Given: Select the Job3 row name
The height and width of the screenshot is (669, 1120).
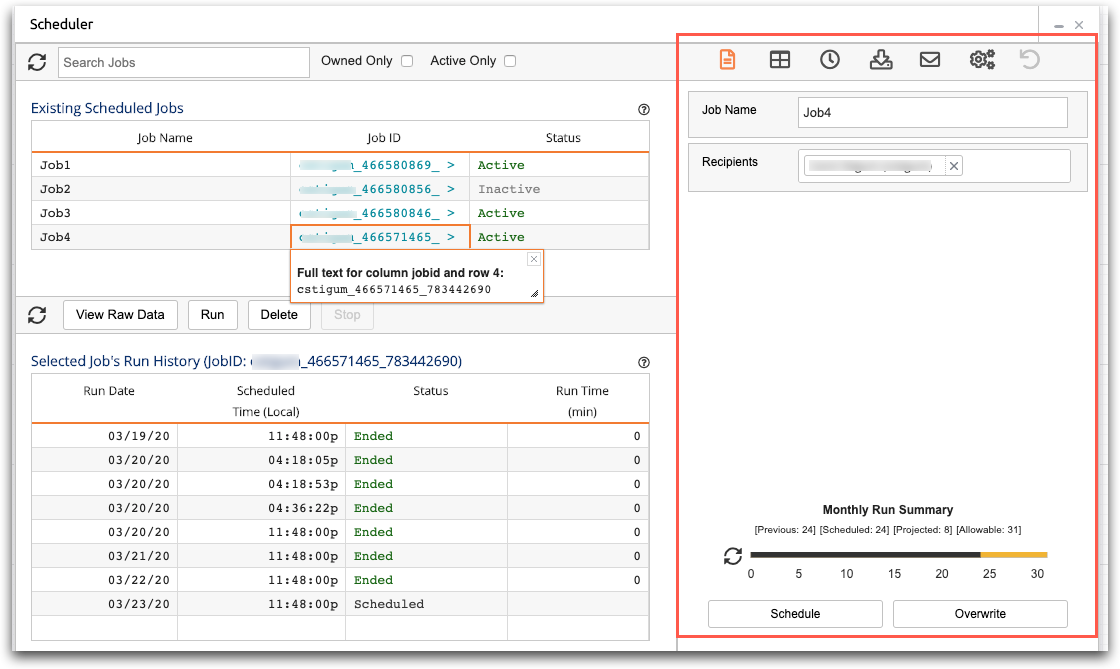Looking at the screenshot, I should click(x=55, y=213).
